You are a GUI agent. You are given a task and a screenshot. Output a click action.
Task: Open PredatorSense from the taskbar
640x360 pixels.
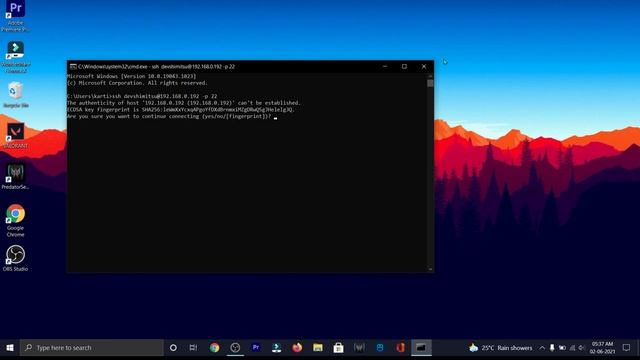pyautogui.click(x=359, y=348)
